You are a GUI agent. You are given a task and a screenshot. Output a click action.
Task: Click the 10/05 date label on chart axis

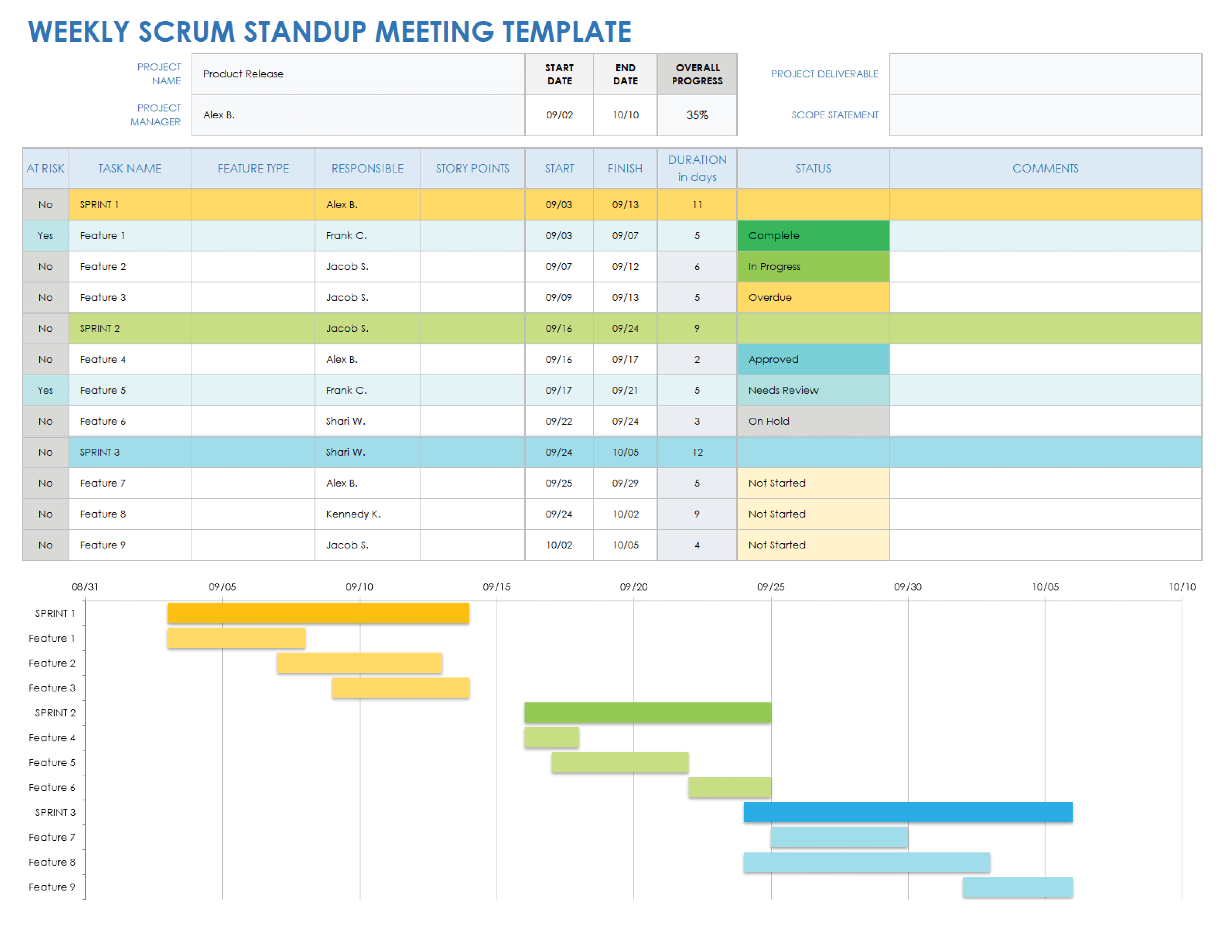(x=1045, y=587)
